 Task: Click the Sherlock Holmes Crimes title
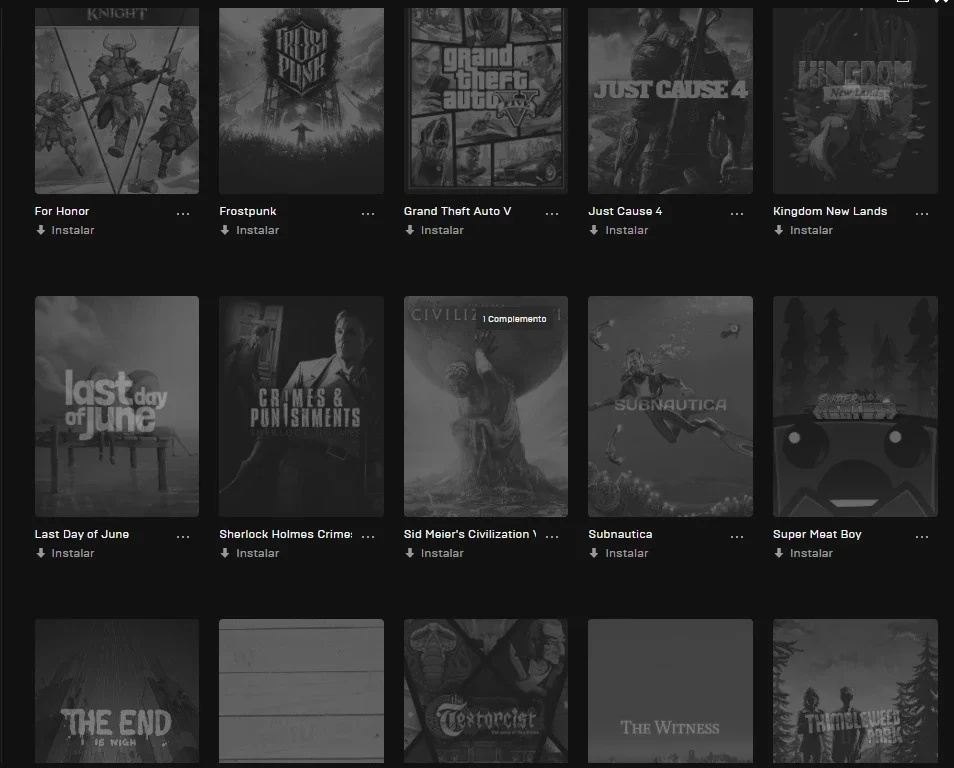(x=285, y=534)
